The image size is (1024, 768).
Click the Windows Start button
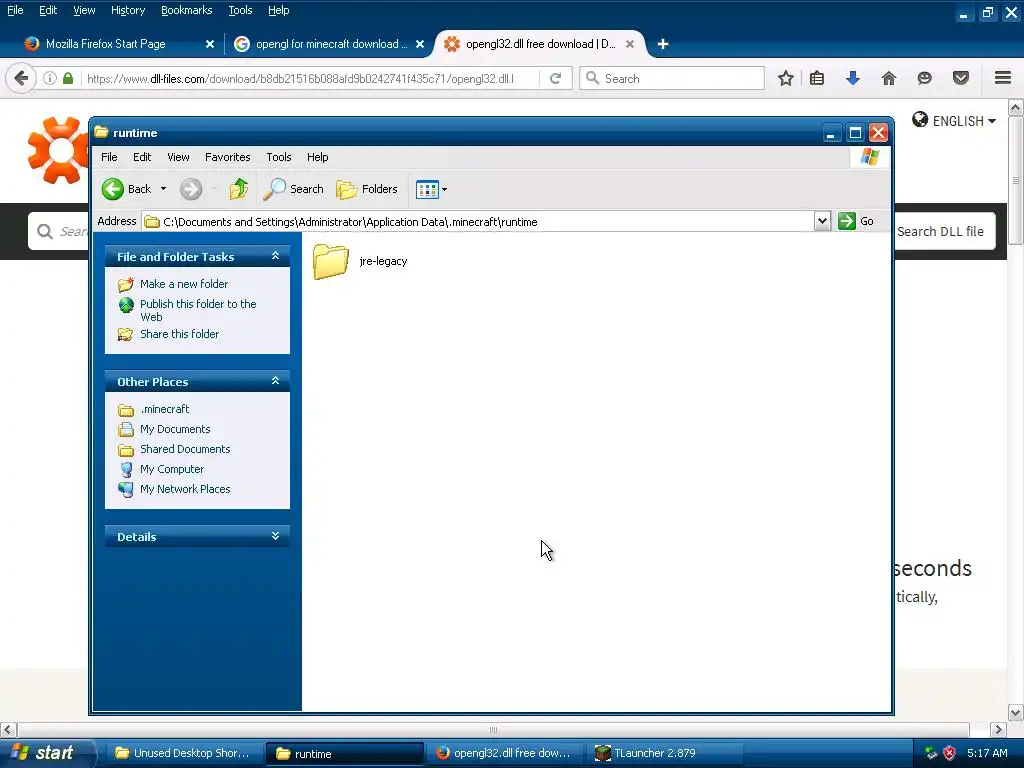[x=47, y=753]
